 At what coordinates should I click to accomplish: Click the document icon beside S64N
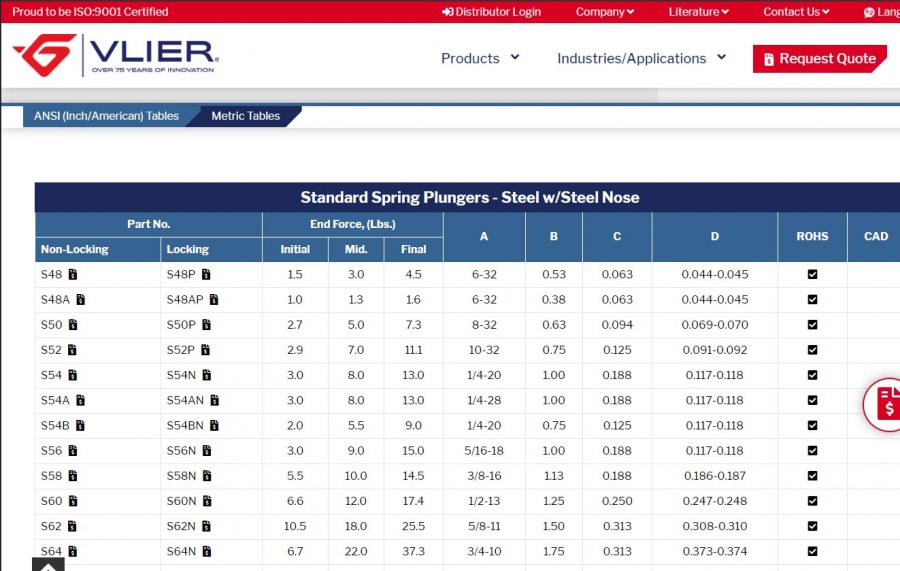tap(207, 551)
